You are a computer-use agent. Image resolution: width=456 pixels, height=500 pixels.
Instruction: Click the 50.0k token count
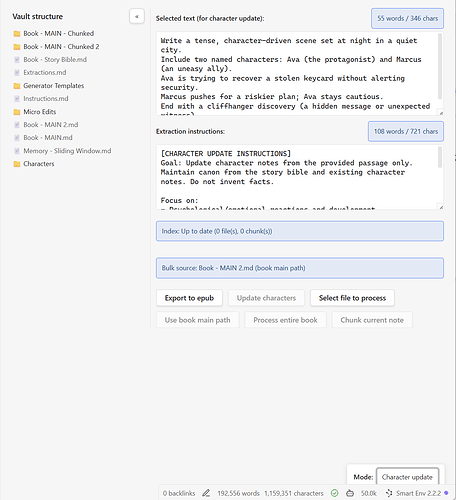369,493
